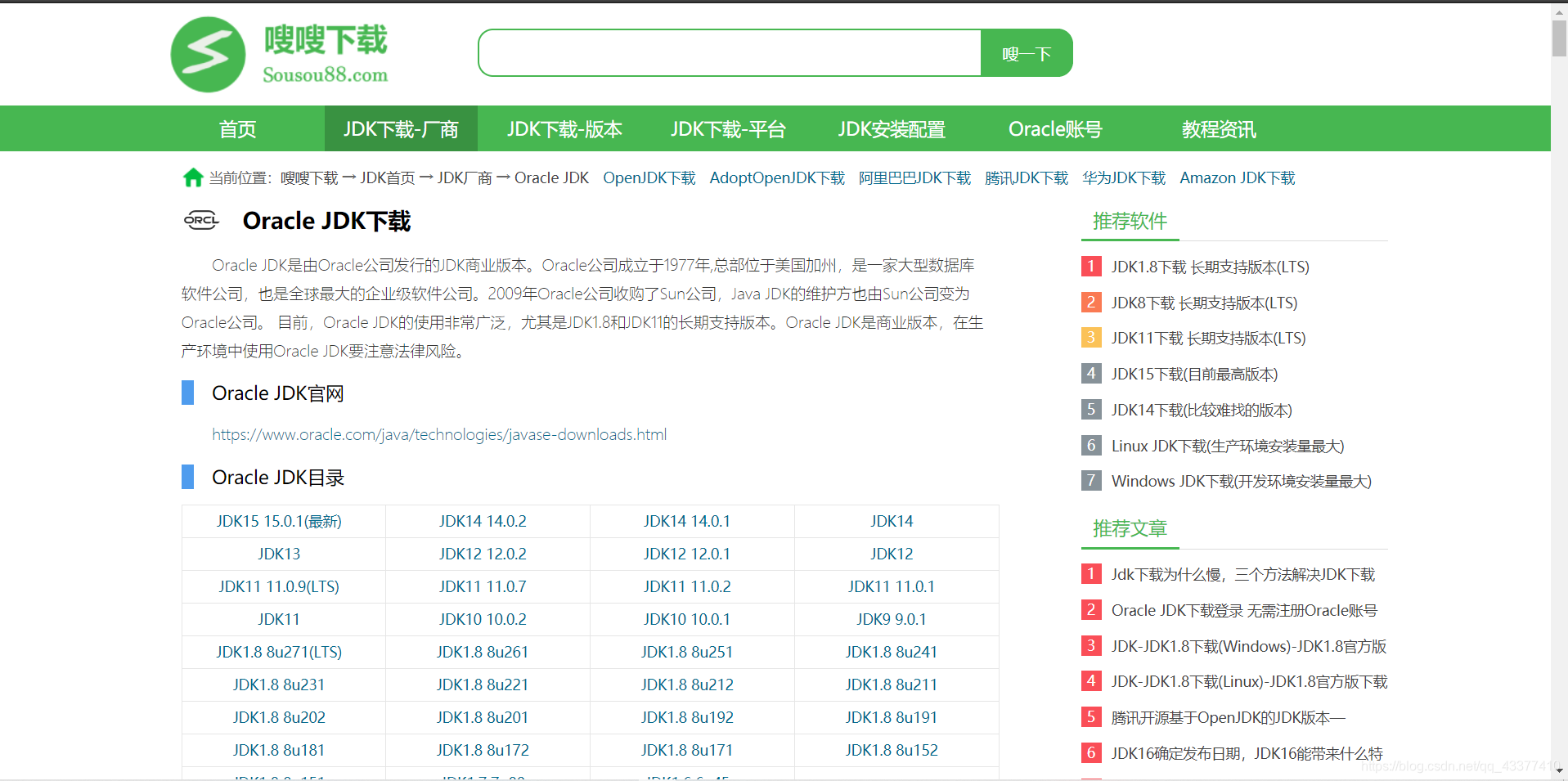Follow the Amazon JDK下载 link
Screen dimensions: 1568x781
tap(1238, 178)
